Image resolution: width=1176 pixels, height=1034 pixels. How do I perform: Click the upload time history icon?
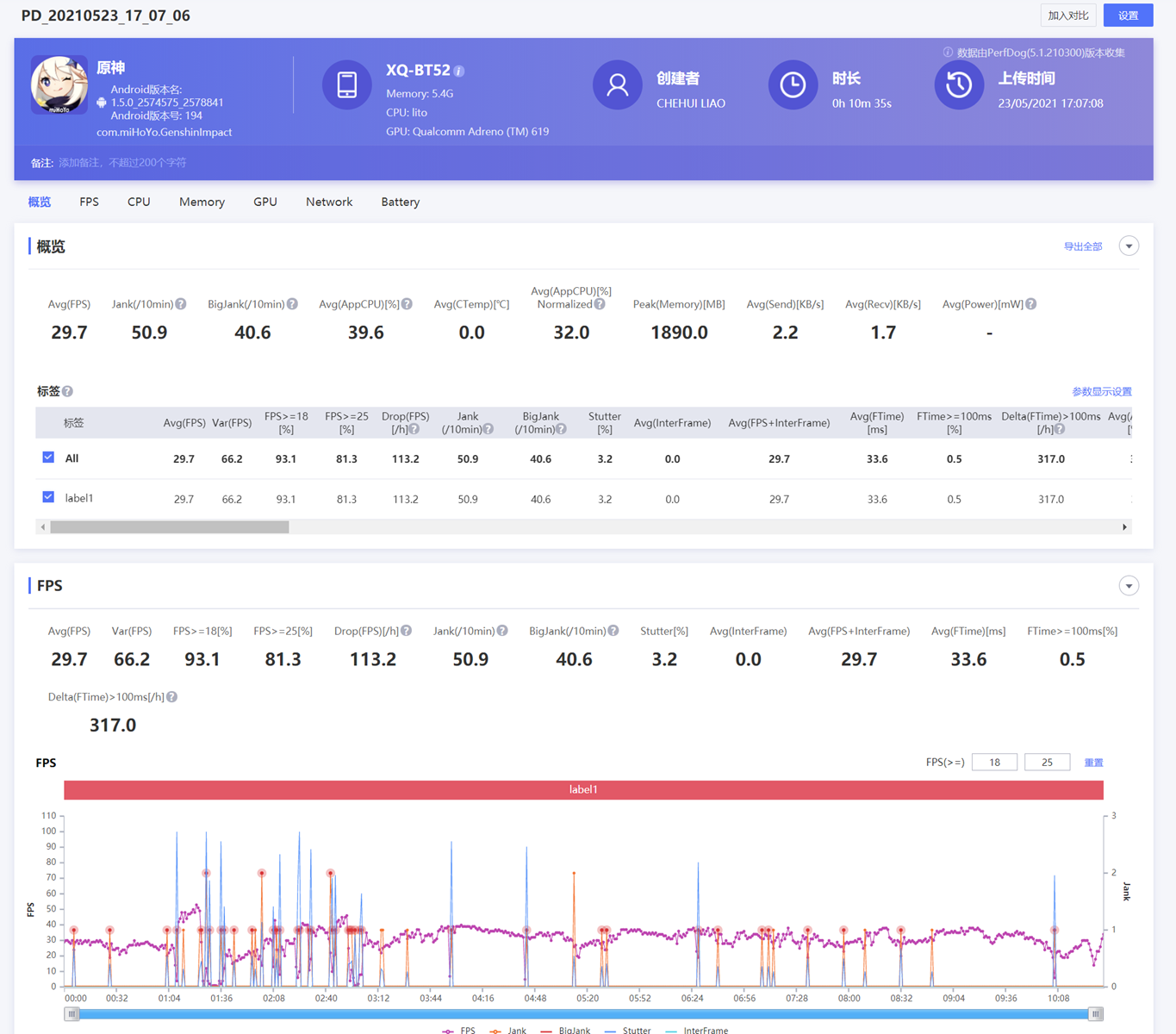click(x=958, y=85)
